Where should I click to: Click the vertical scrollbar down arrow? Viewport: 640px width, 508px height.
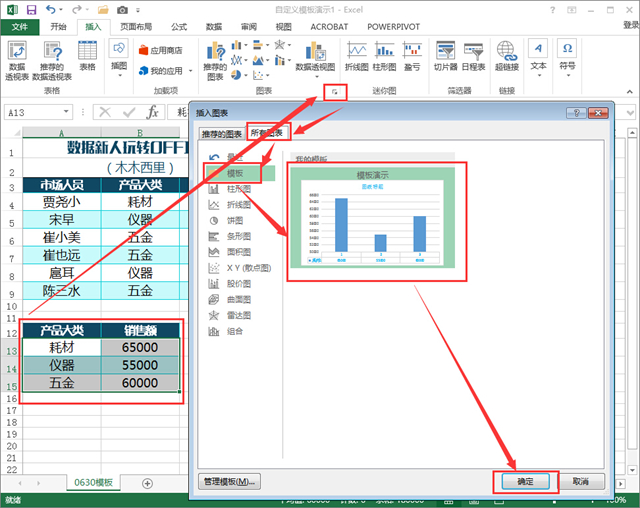(633, 470)
